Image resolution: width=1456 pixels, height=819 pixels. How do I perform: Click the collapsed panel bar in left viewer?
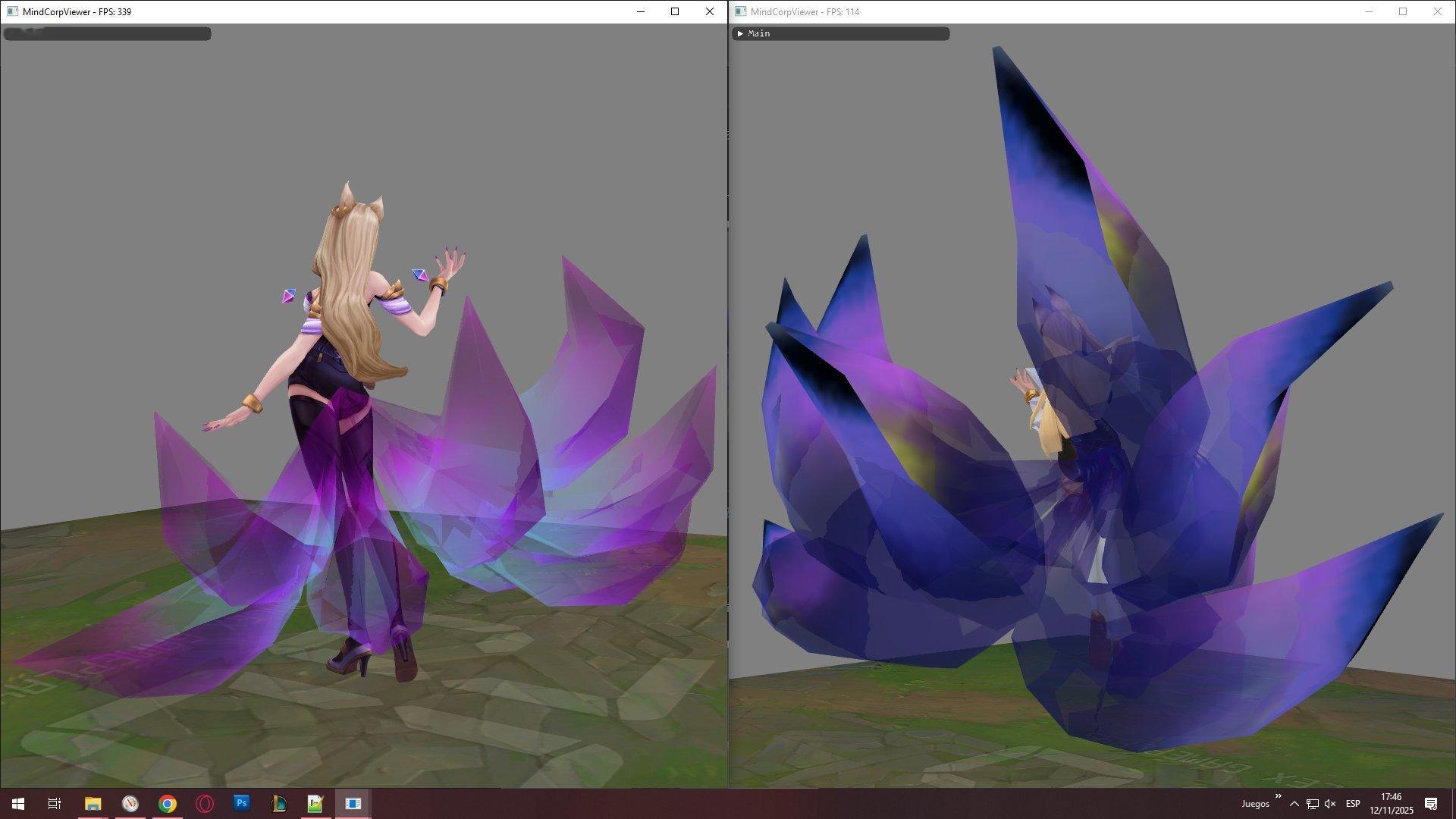pyautogui.click(x=107, y=33)
